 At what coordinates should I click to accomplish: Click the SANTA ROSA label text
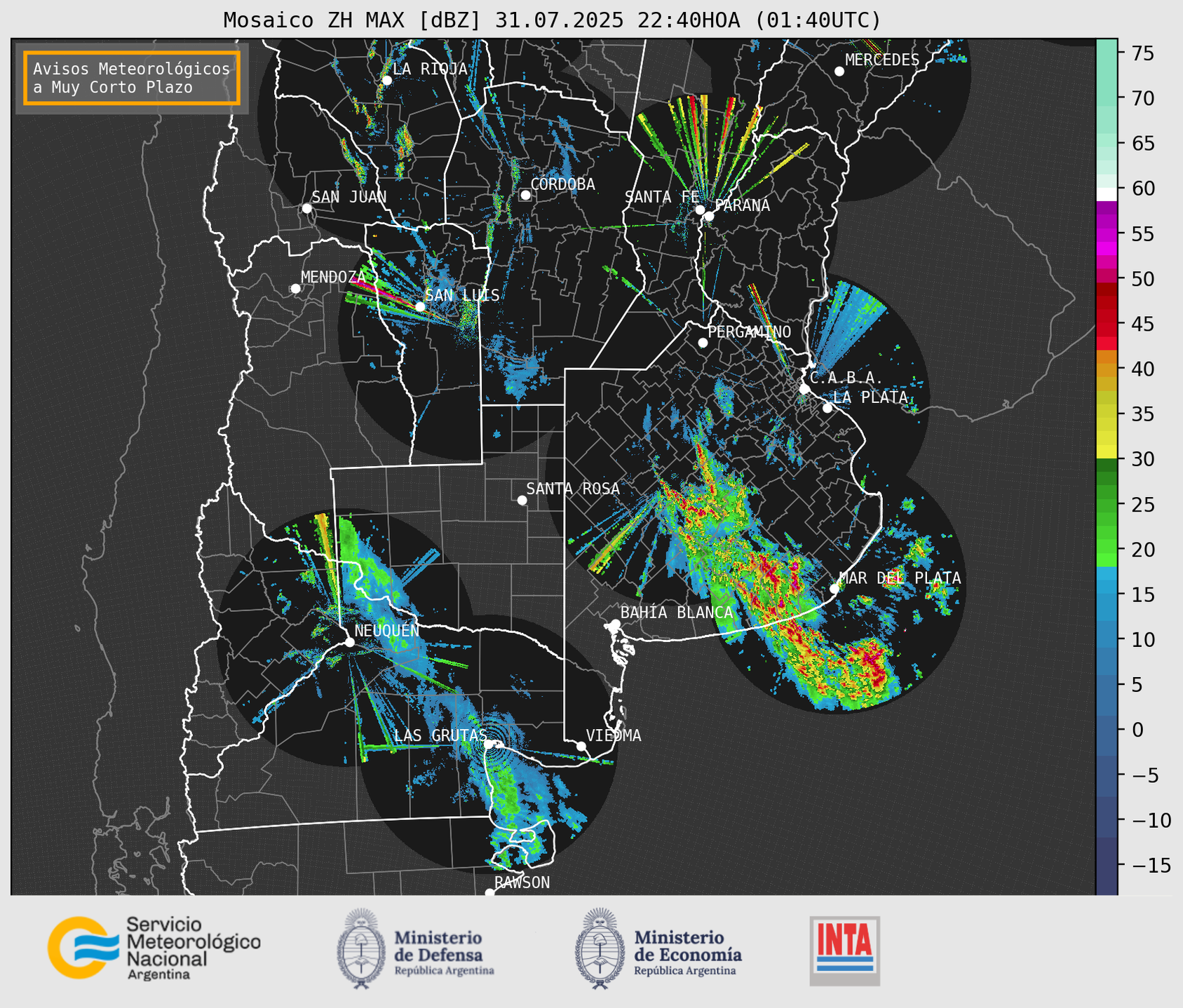point(573,489)
